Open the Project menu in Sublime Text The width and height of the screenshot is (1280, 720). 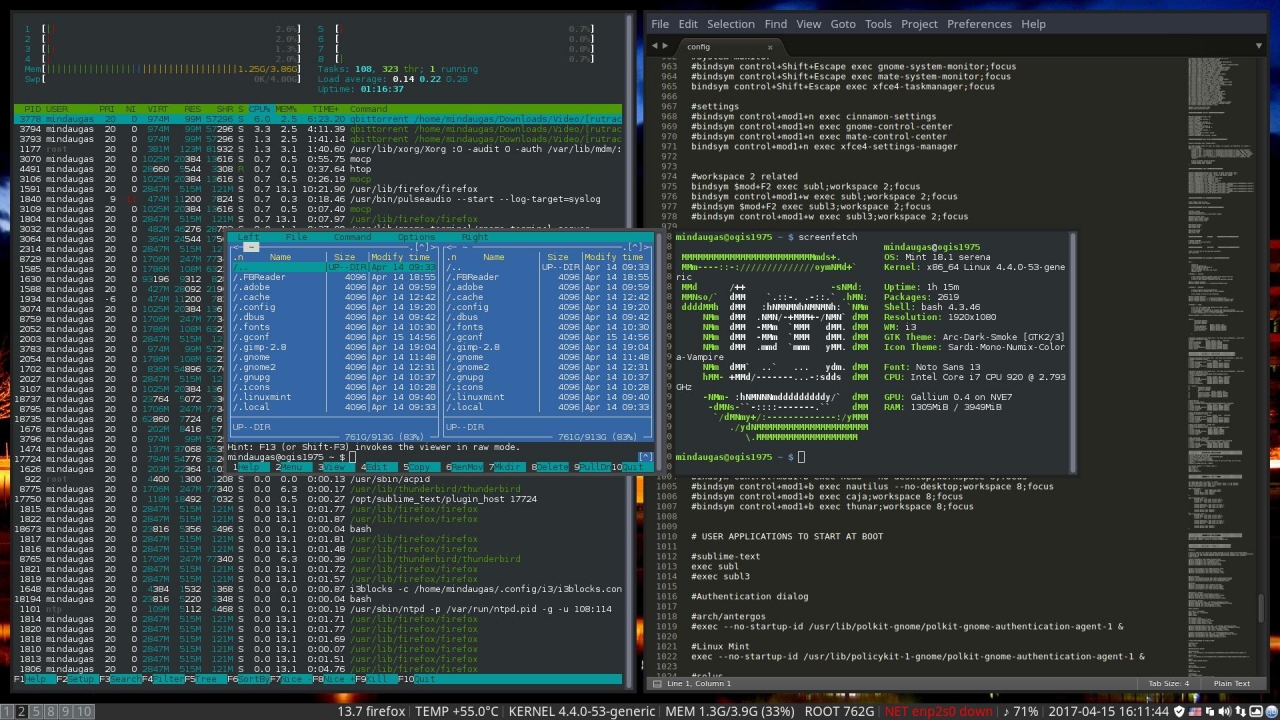tap(919, 24)
